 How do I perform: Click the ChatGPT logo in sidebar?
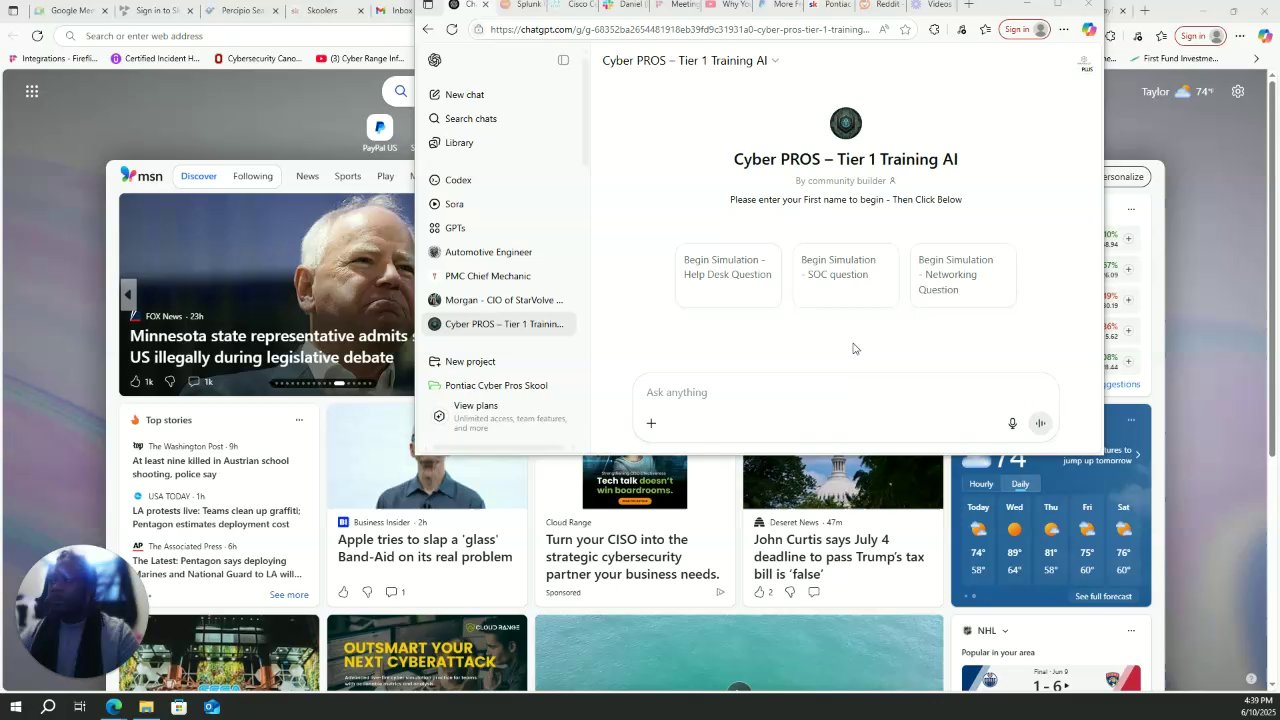[x=434, y=60]
